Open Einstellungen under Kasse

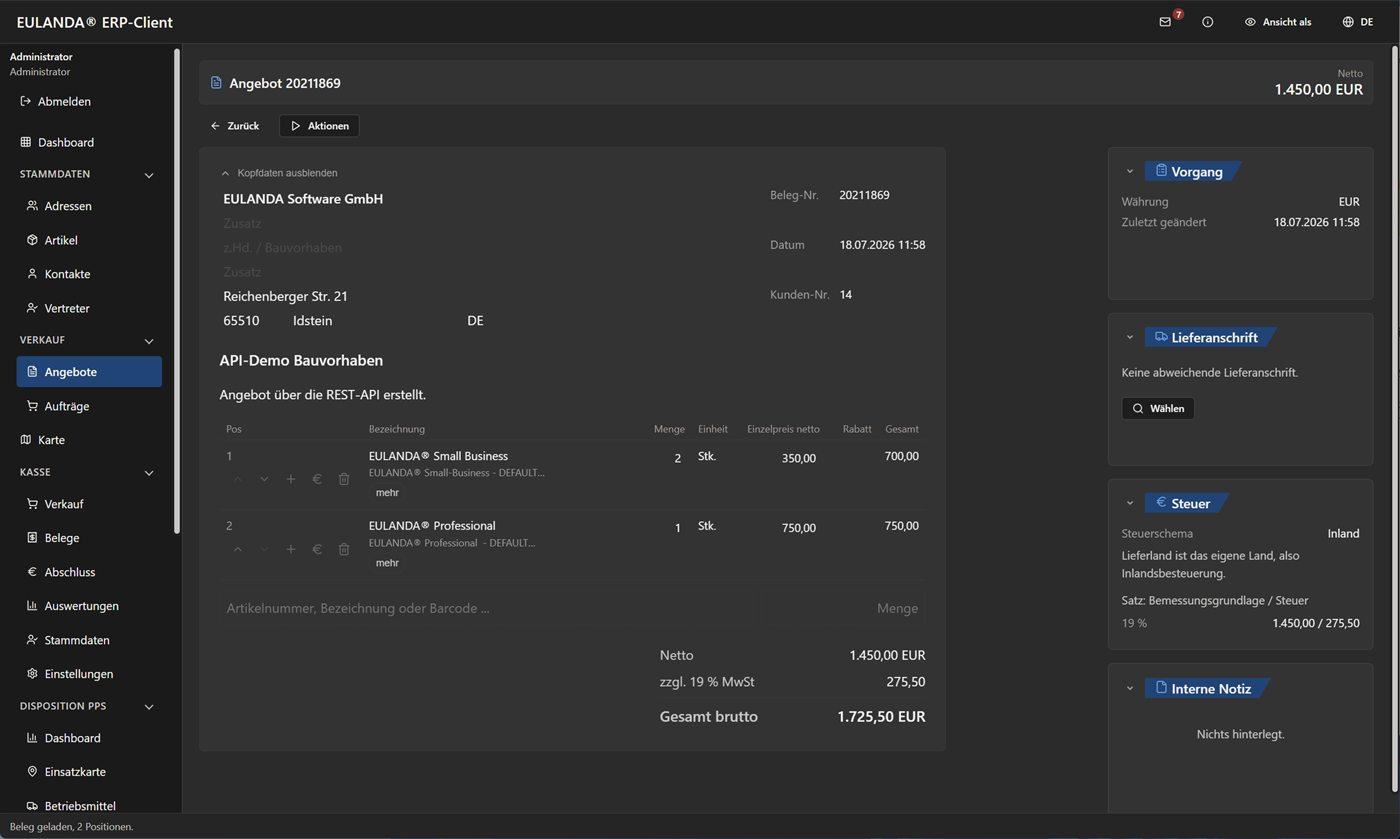pos(89,674)
